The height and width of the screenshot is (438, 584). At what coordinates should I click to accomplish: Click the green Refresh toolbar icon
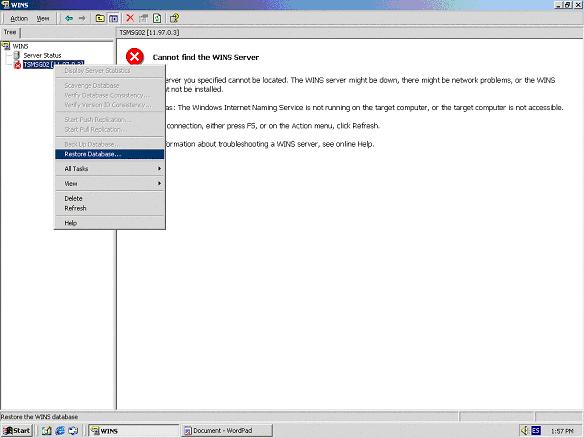coord(157,18)
